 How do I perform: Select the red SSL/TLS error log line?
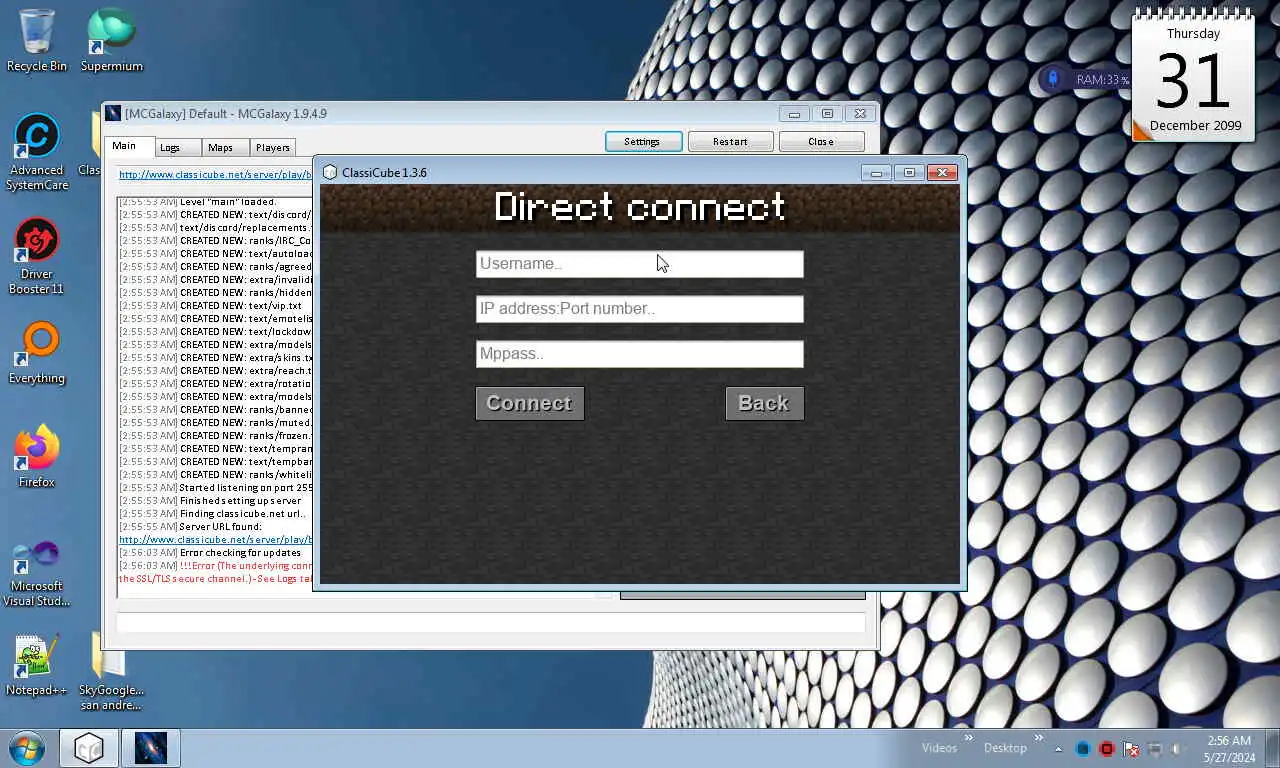215,572
